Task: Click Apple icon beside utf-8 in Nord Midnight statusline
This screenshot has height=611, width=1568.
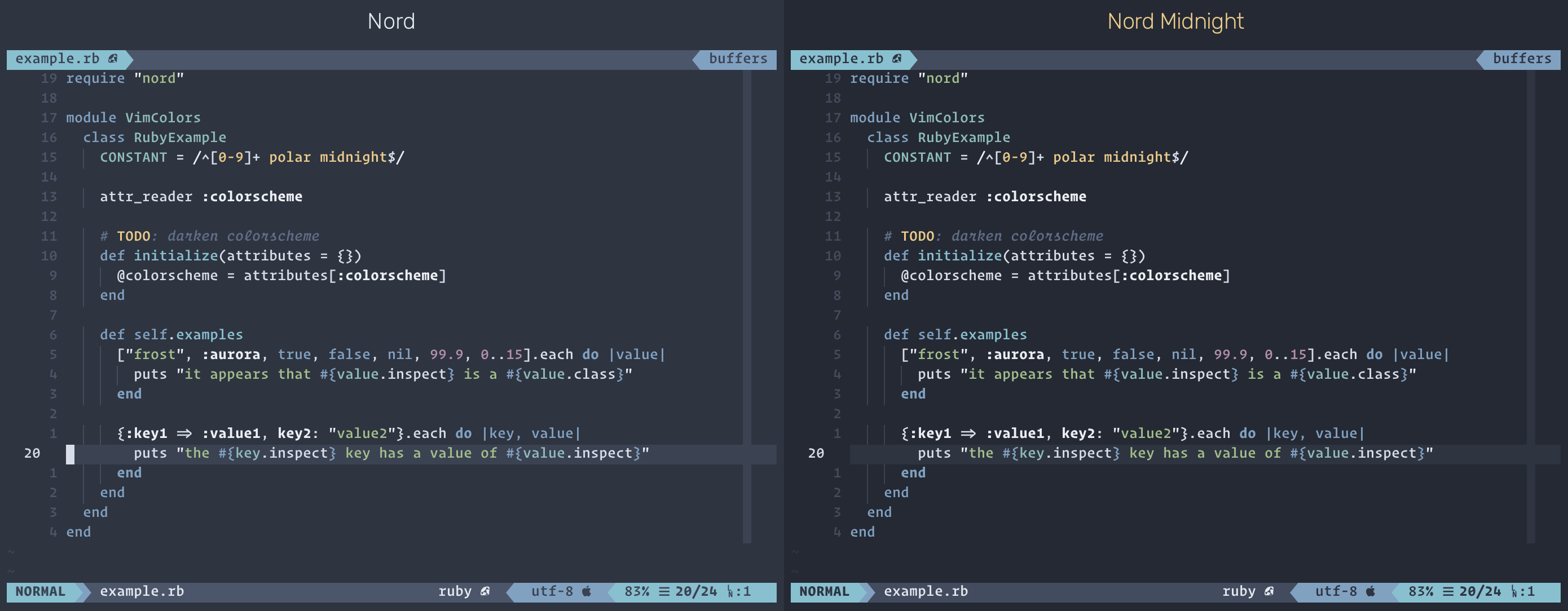Action: 1371,591
